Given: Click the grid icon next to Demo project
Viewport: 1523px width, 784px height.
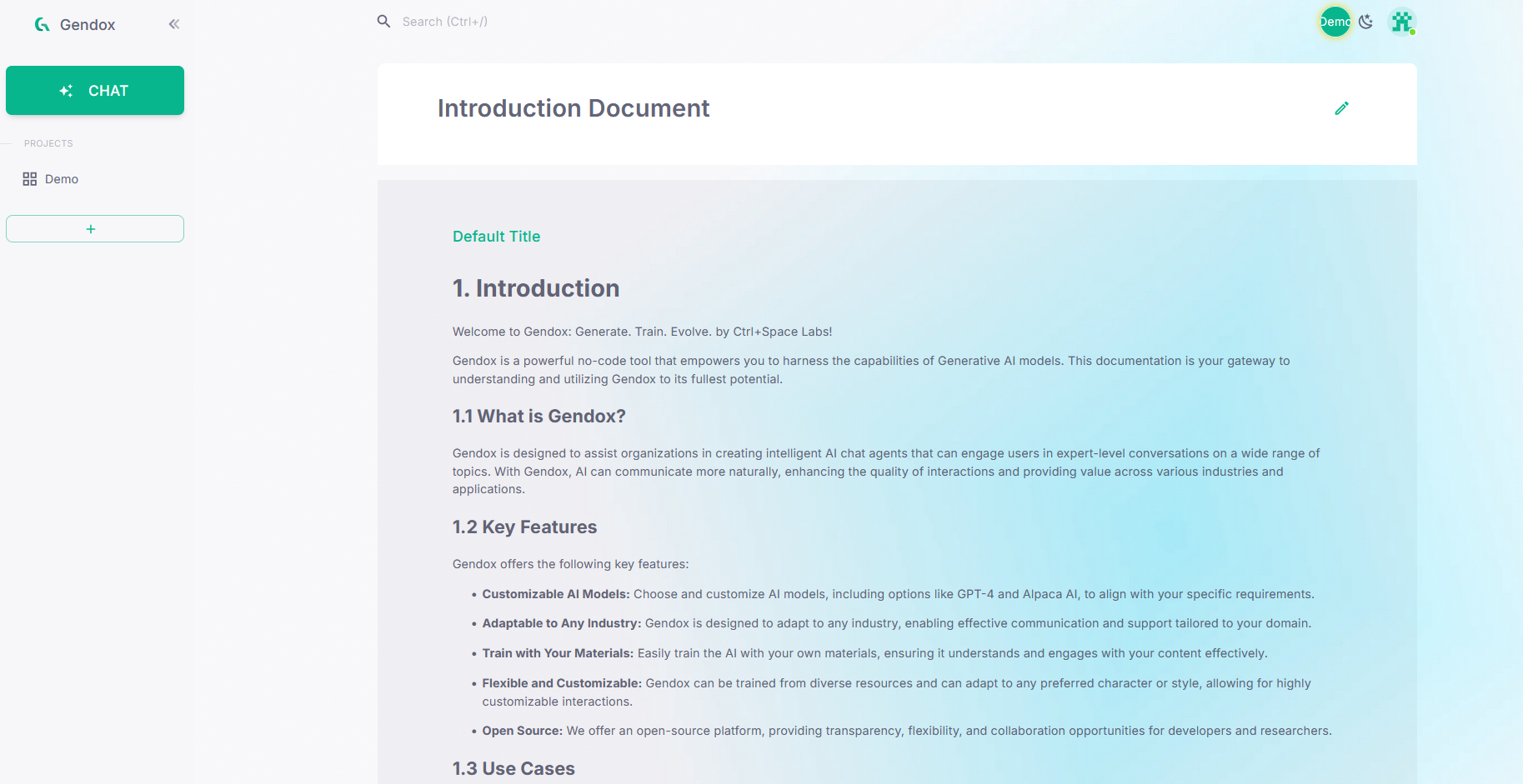Looking at the screenshot, I should click(30, 178).
